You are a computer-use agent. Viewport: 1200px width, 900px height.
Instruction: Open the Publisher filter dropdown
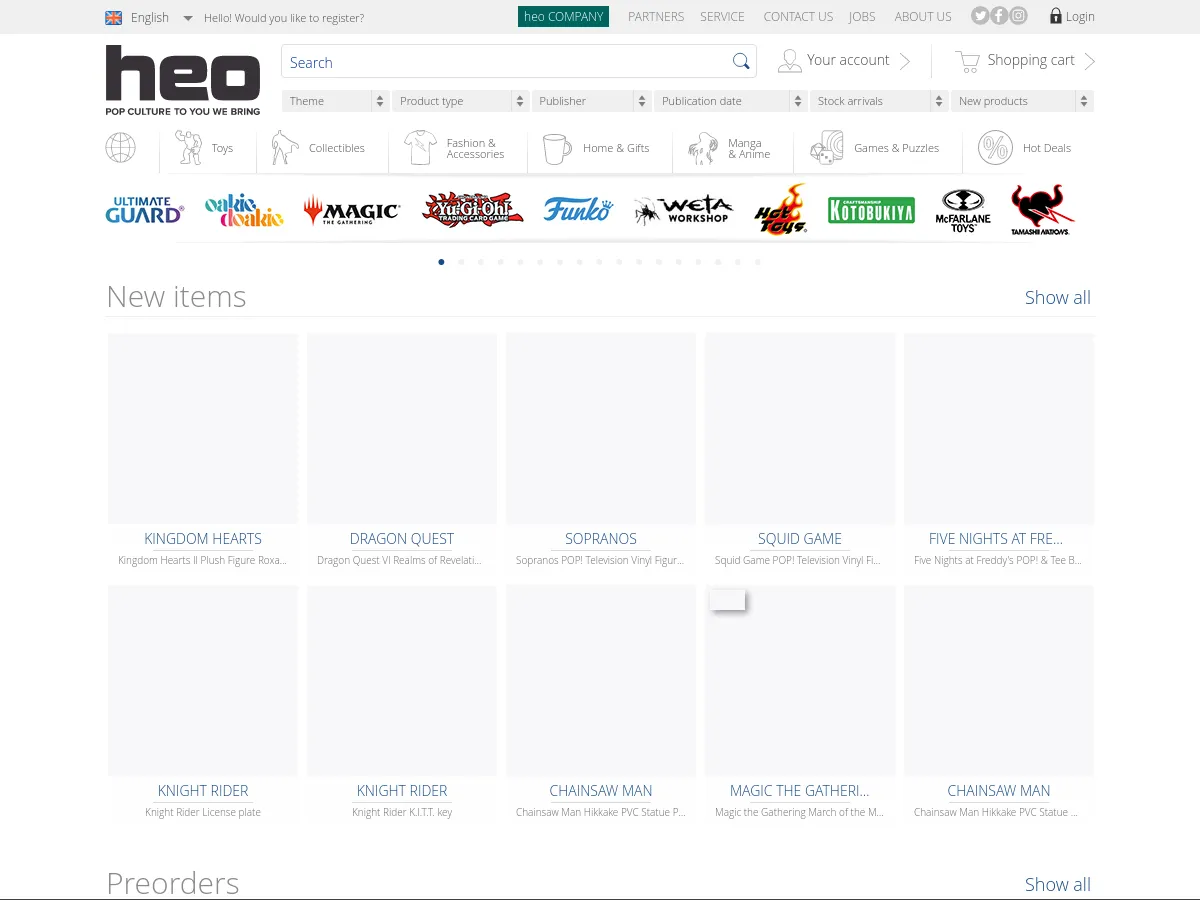590,100
